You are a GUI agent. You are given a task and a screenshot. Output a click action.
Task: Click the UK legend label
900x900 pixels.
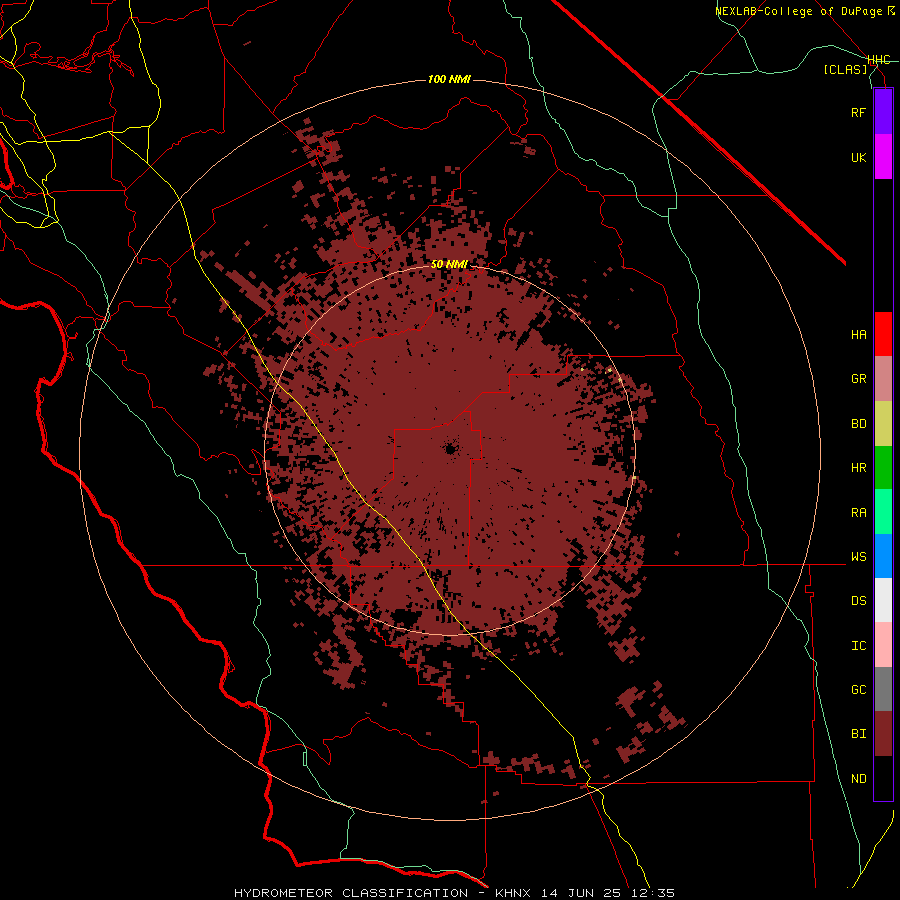[x=858, y=157]
